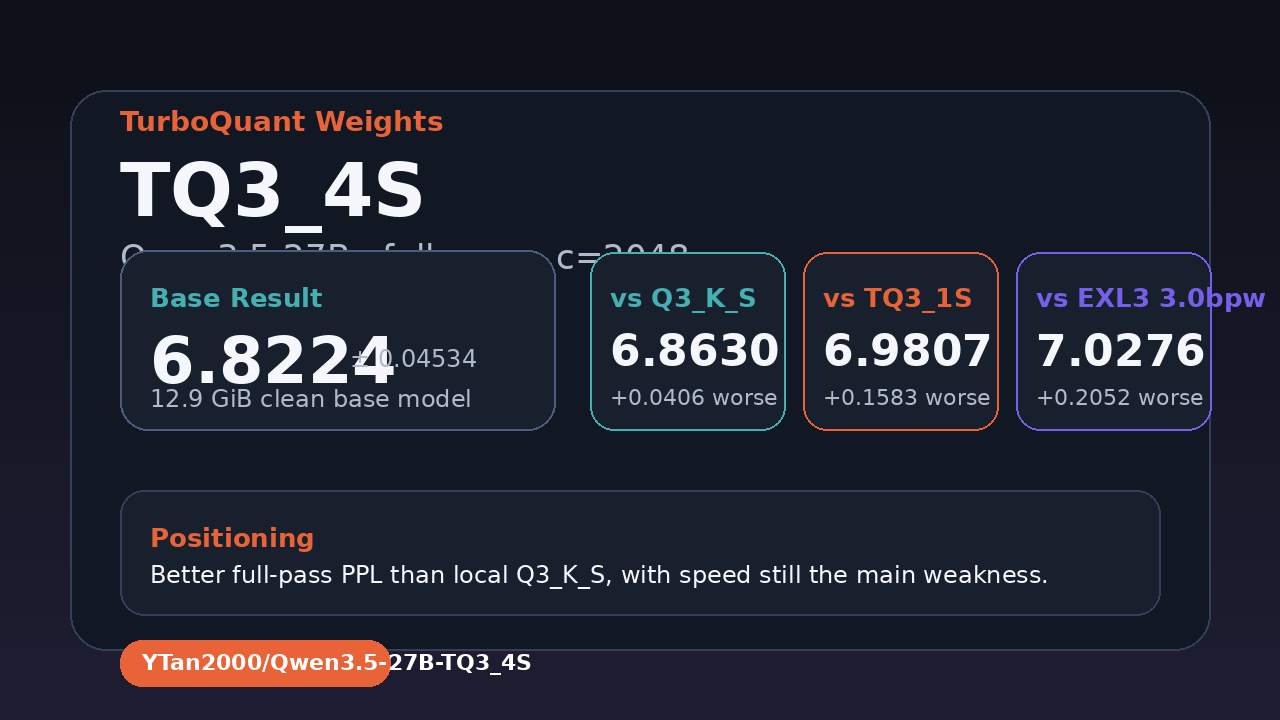Screen dimensions: 1280x720
Task: Open the vs TQ3_1S comparison card
Action: pos(901,341)
